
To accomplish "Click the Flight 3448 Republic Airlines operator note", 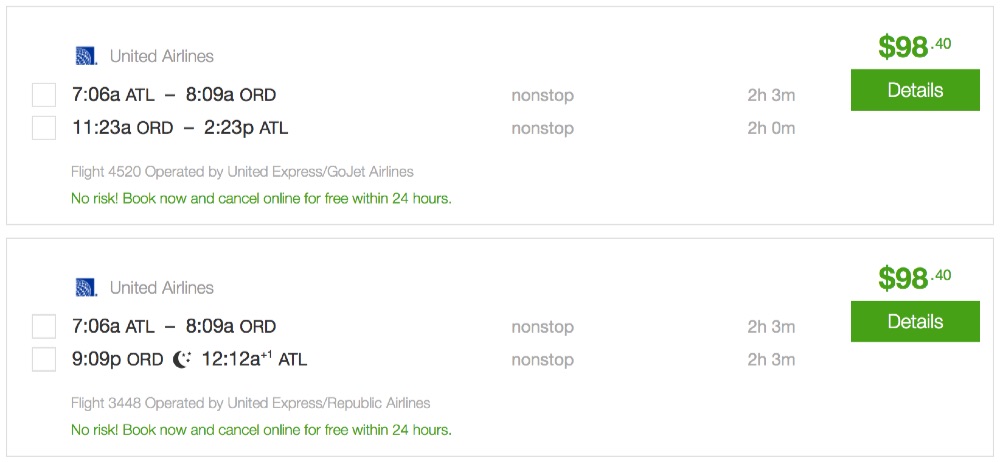I will tap(250, 404).
